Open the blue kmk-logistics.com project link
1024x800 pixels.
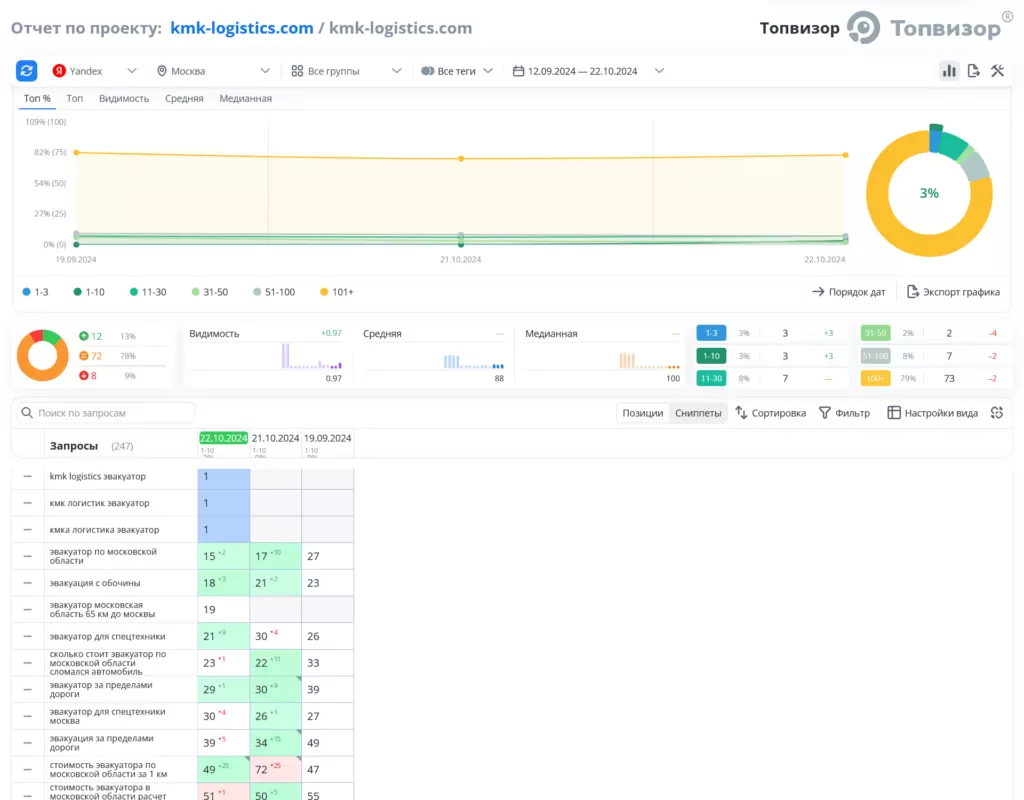point(242,28)
